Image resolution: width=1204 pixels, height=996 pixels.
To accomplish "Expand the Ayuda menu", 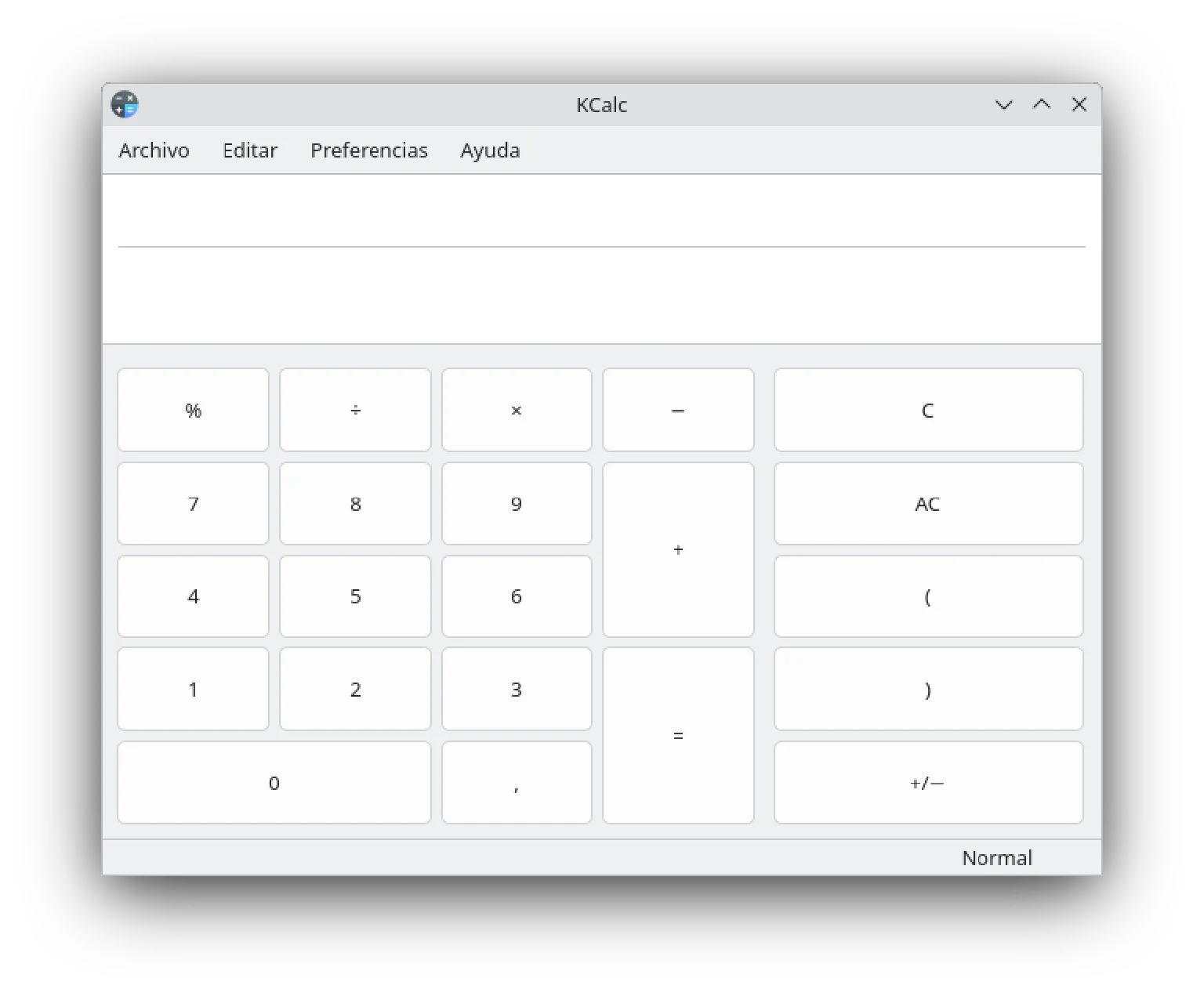I will pyautogui.click(x=490, y=150).
